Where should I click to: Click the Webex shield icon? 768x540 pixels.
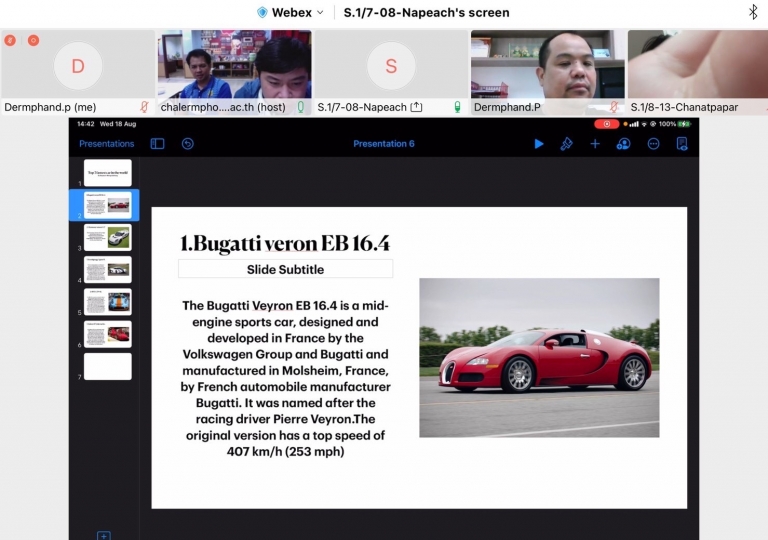[262, 13]
